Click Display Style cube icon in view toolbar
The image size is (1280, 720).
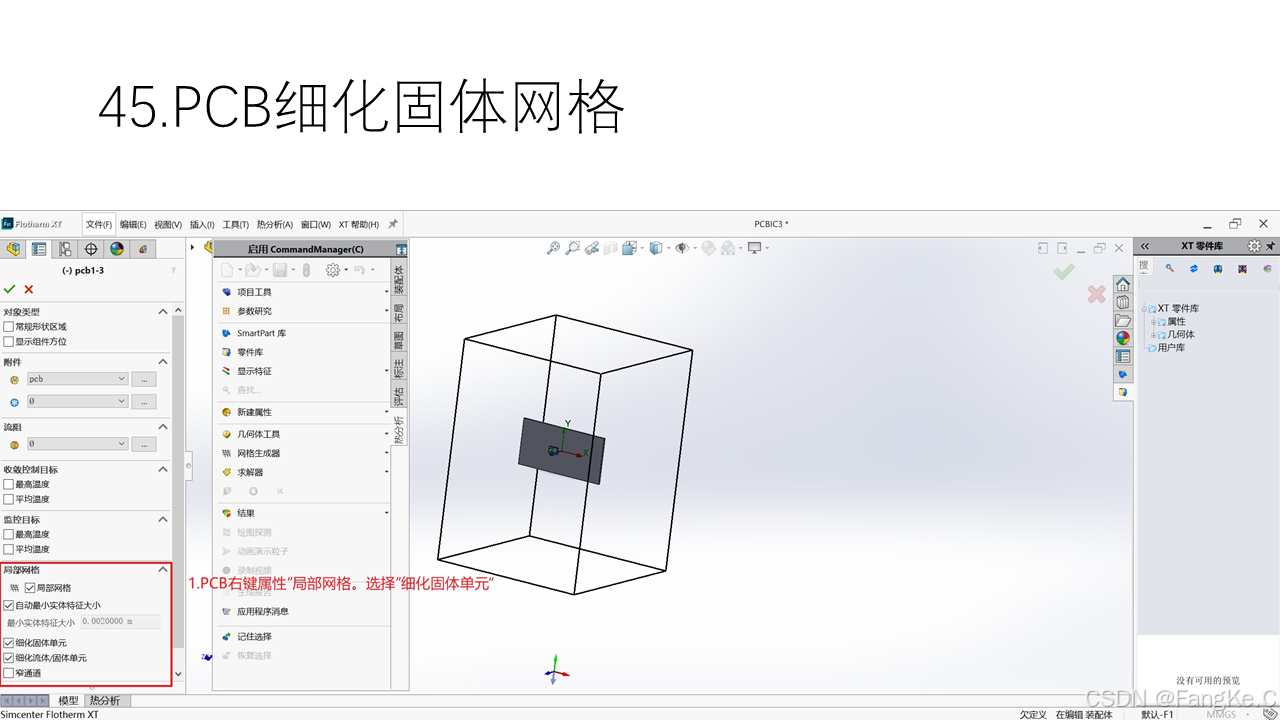(654, 248)
